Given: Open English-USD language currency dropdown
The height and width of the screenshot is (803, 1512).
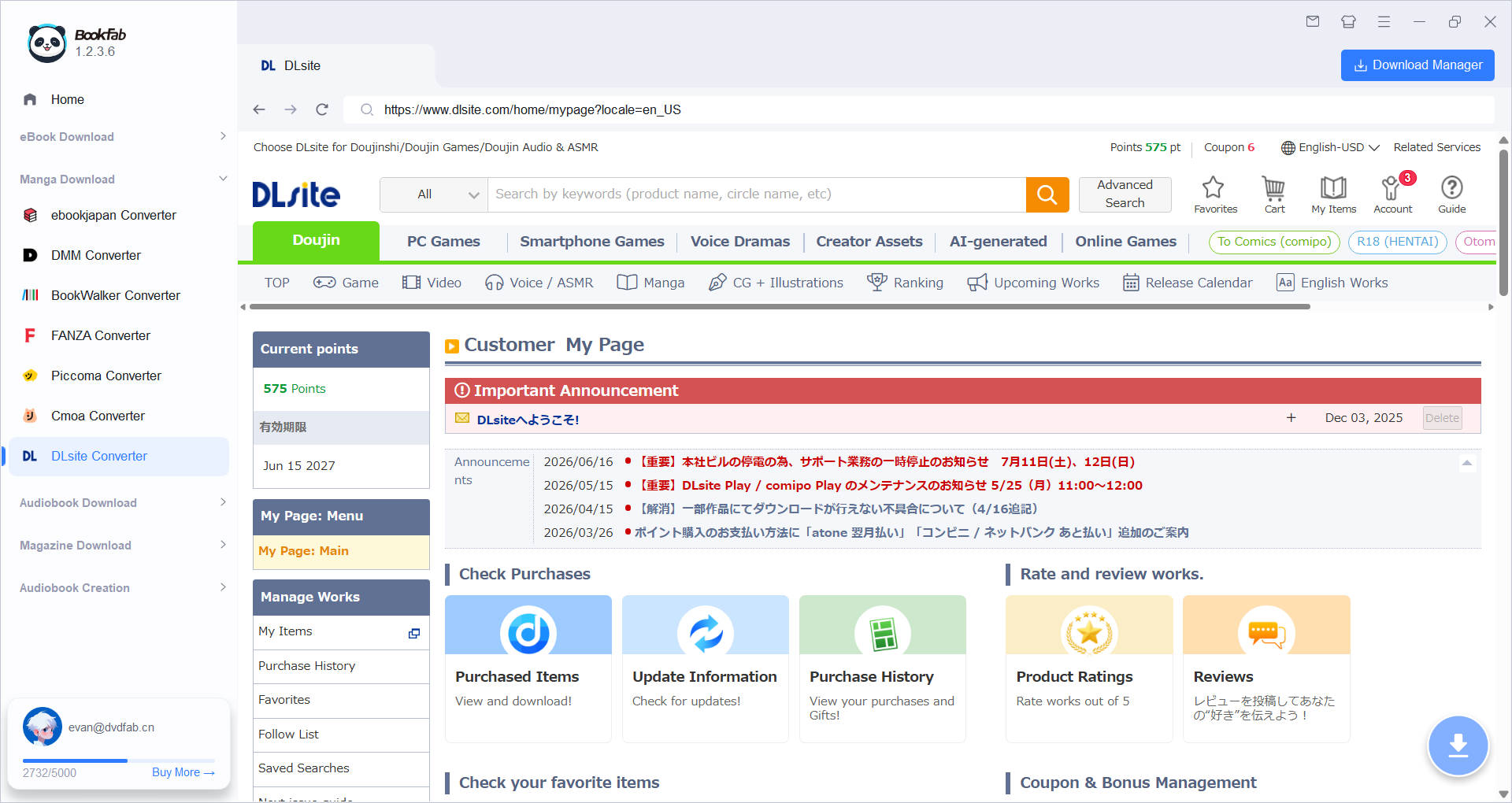Looking at the screenshot, I should (1330, 147).
